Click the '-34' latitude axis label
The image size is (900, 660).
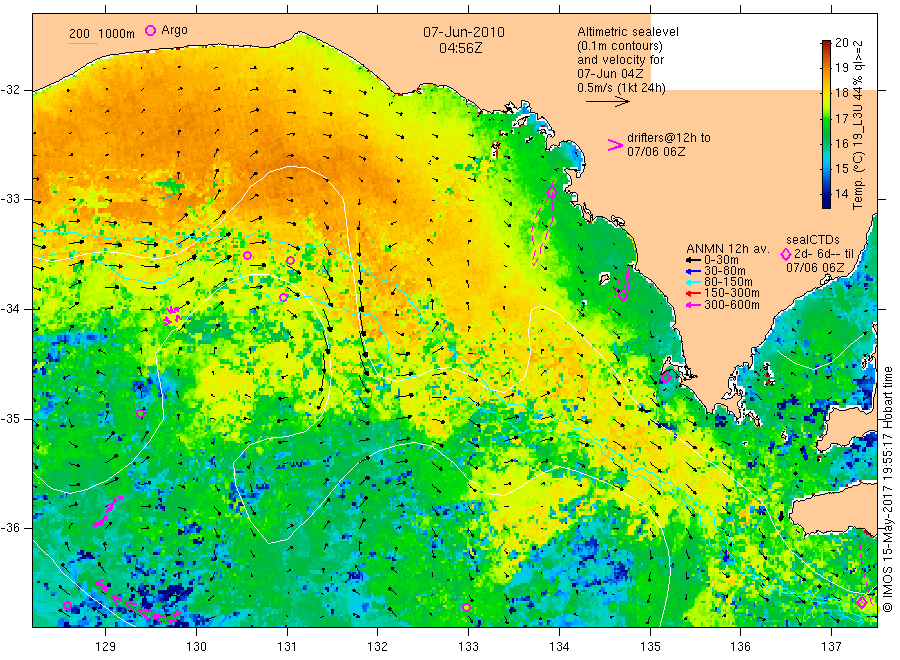coord(11,309)
